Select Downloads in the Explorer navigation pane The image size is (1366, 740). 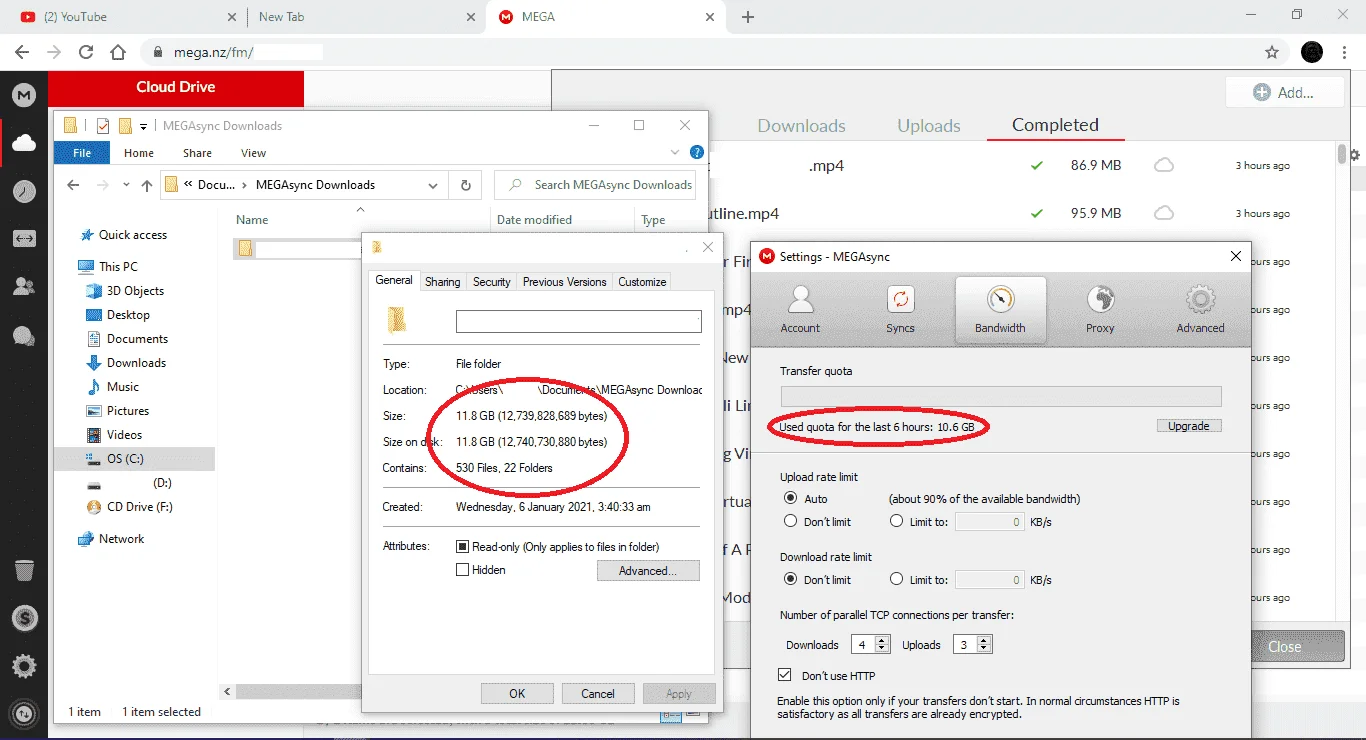pos(136,363)
